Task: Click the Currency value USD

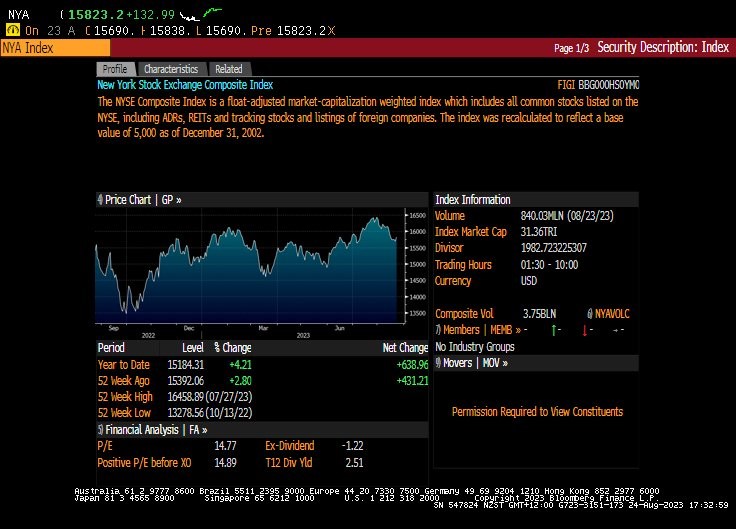Action: click(x=529, y=281)
